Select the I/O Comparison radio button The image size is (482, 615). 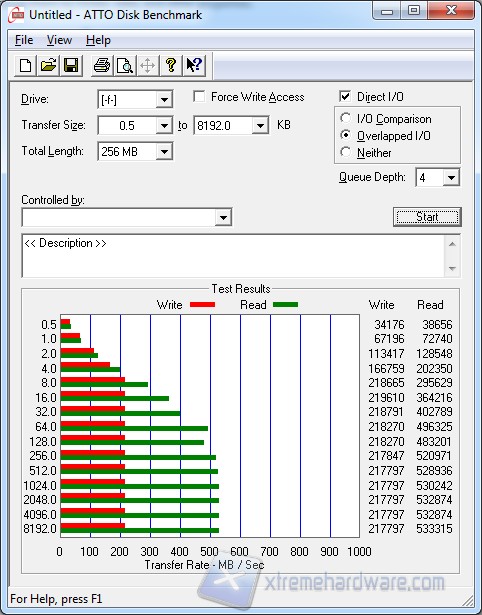(x=346, y=118)
